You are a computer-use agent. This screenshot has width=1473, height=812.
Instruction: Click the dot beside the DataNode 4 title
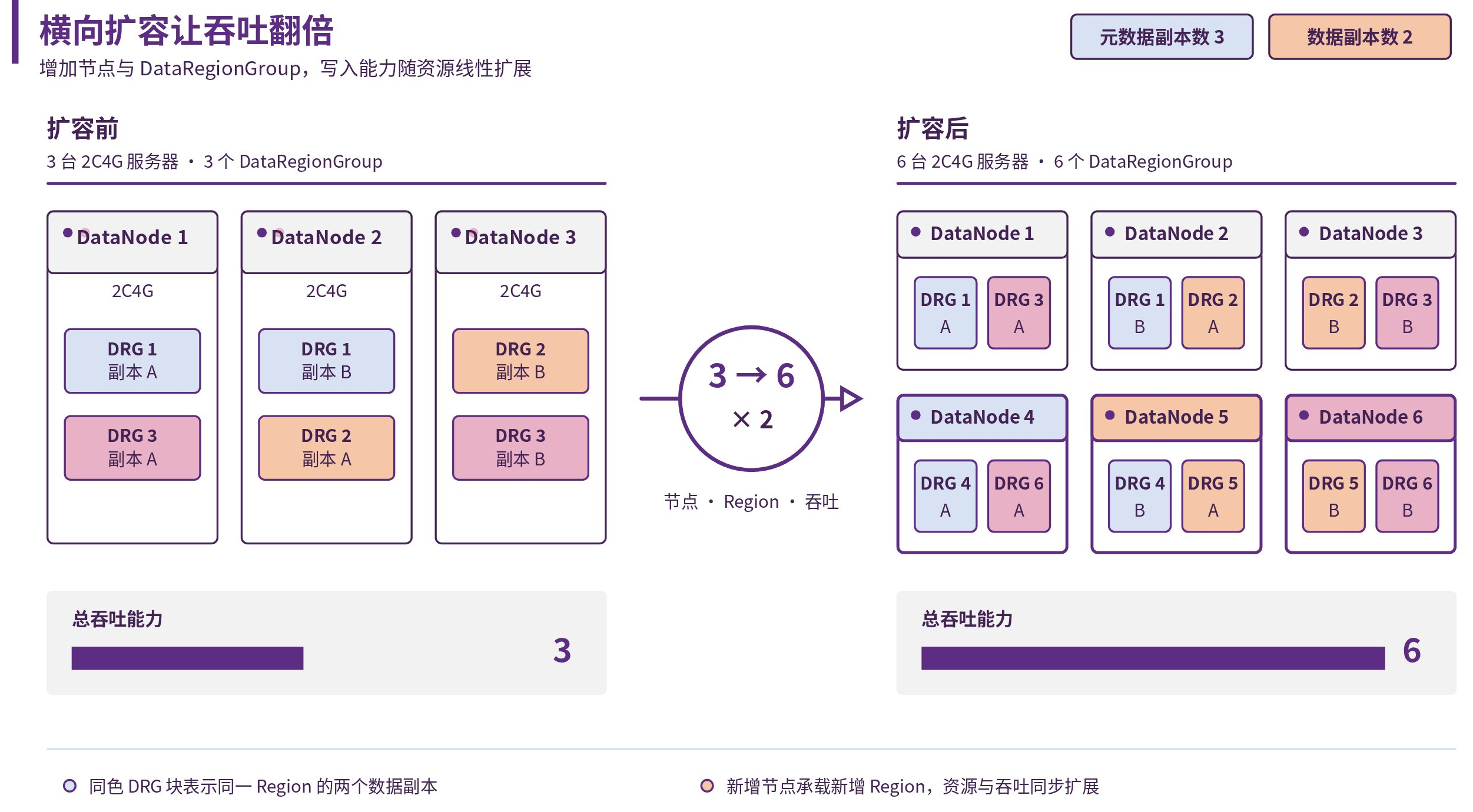coord(915,415)
